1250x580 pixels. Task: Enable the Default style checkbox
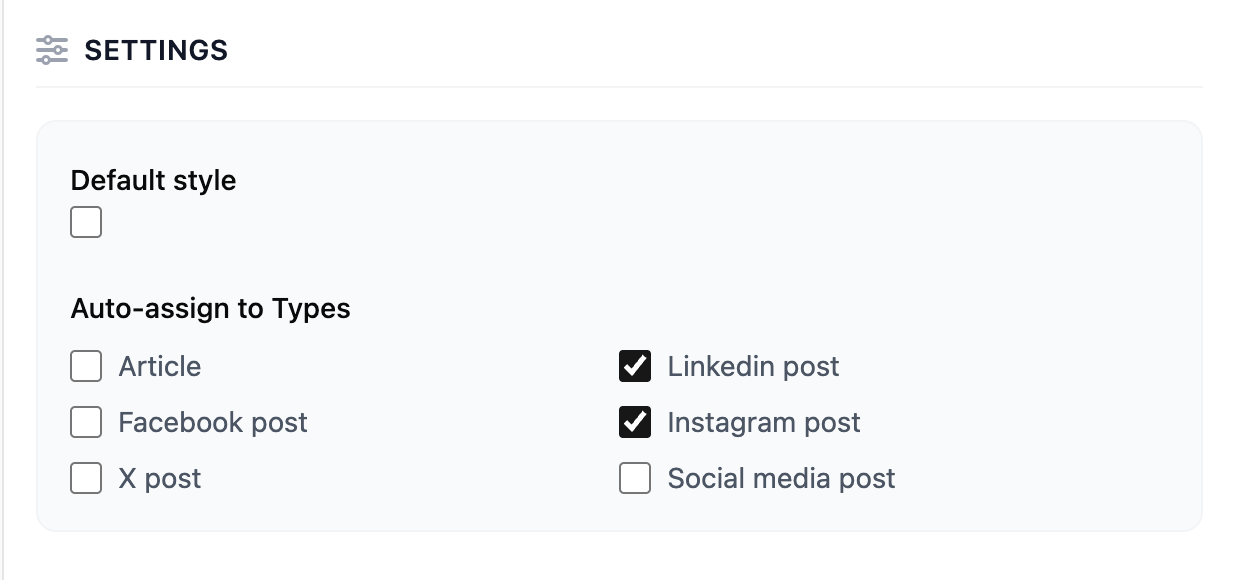click(86, 222)
